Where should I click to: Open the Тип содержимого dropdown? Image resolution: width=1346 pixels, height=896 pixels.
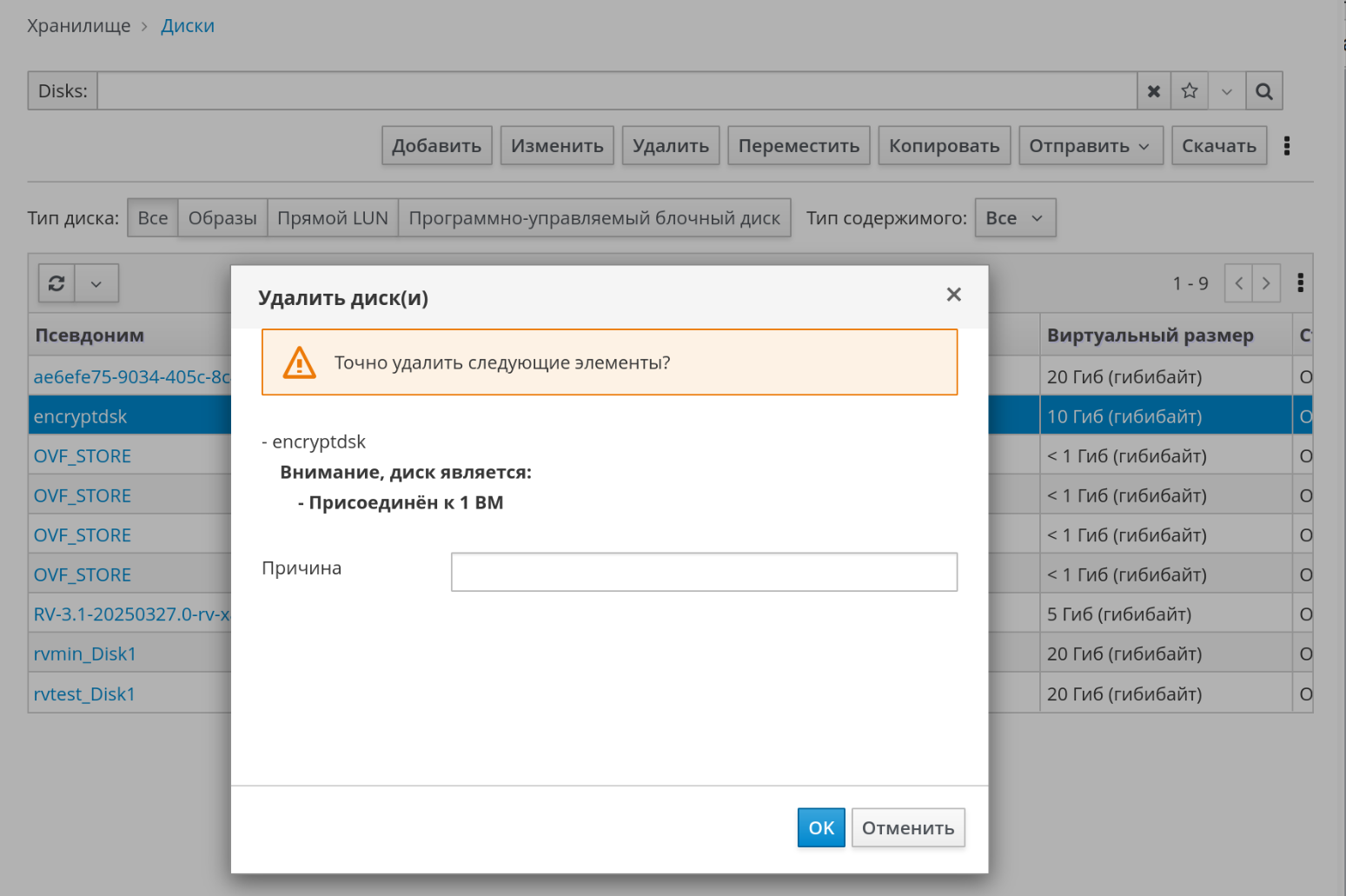pyautogui.click(x=1014, y=218)
